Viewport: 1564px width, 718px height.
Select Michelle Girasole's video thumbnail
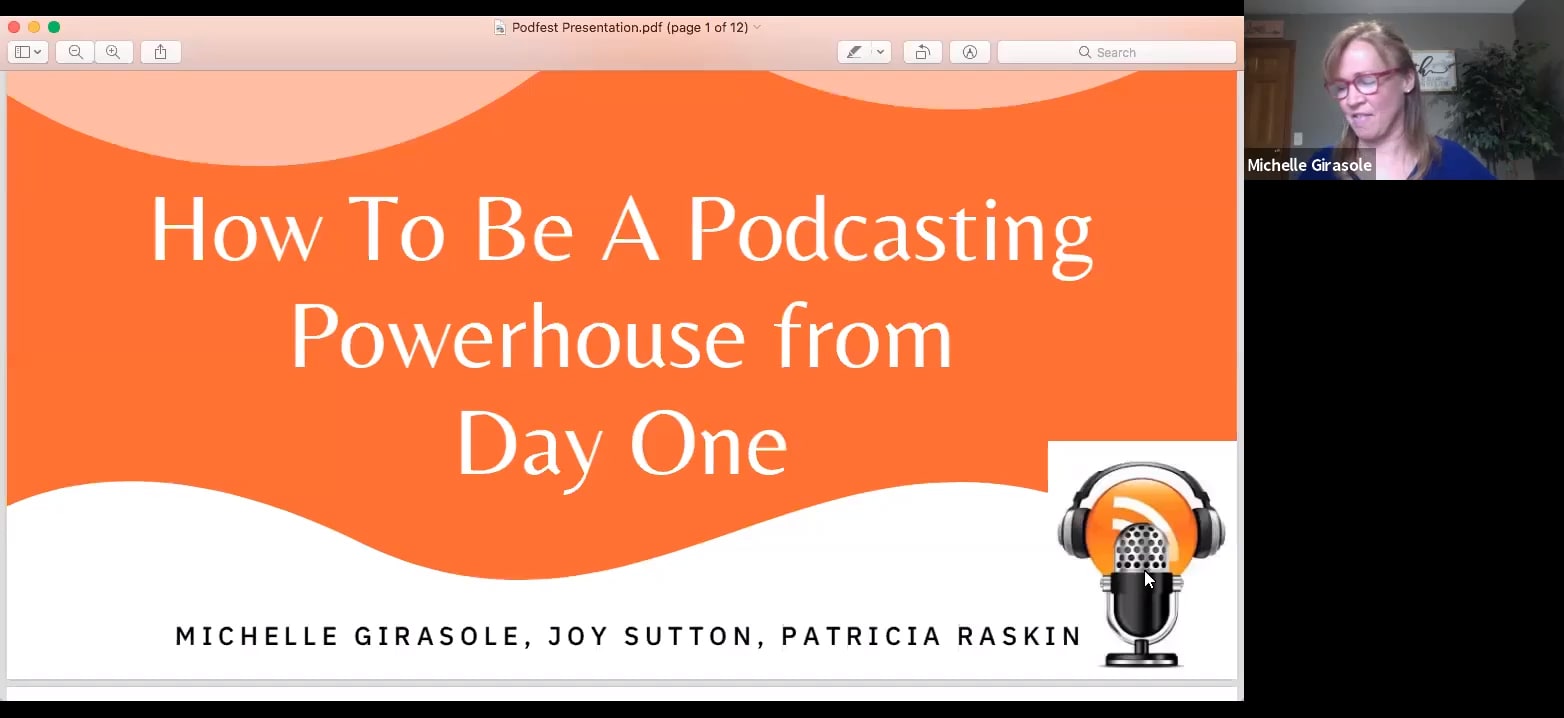point(1400,90)
